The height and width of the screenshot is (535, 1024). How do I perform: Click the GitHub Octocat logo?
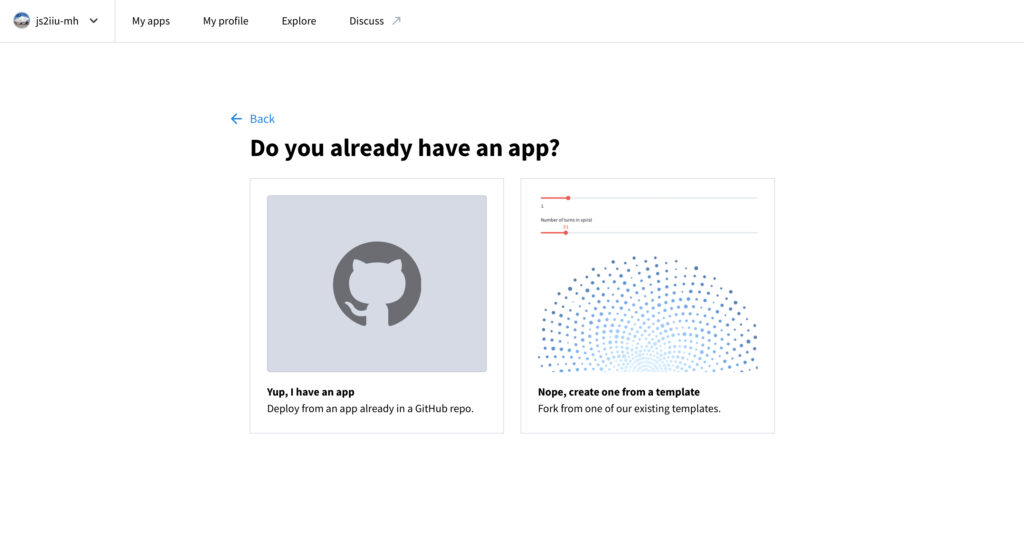click(377, 284)
